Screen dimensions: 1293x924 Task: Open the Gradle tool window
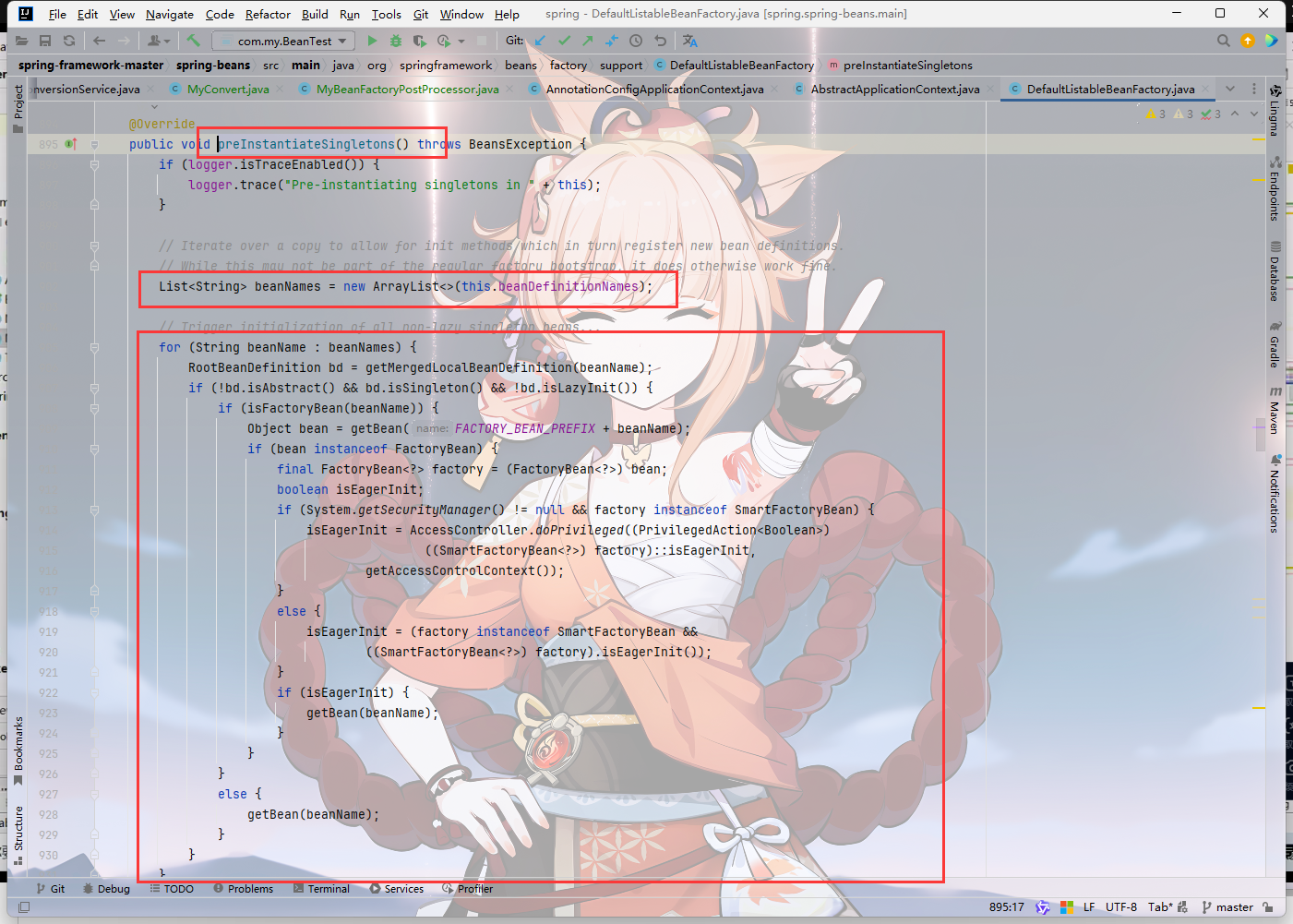(1275, 344)
